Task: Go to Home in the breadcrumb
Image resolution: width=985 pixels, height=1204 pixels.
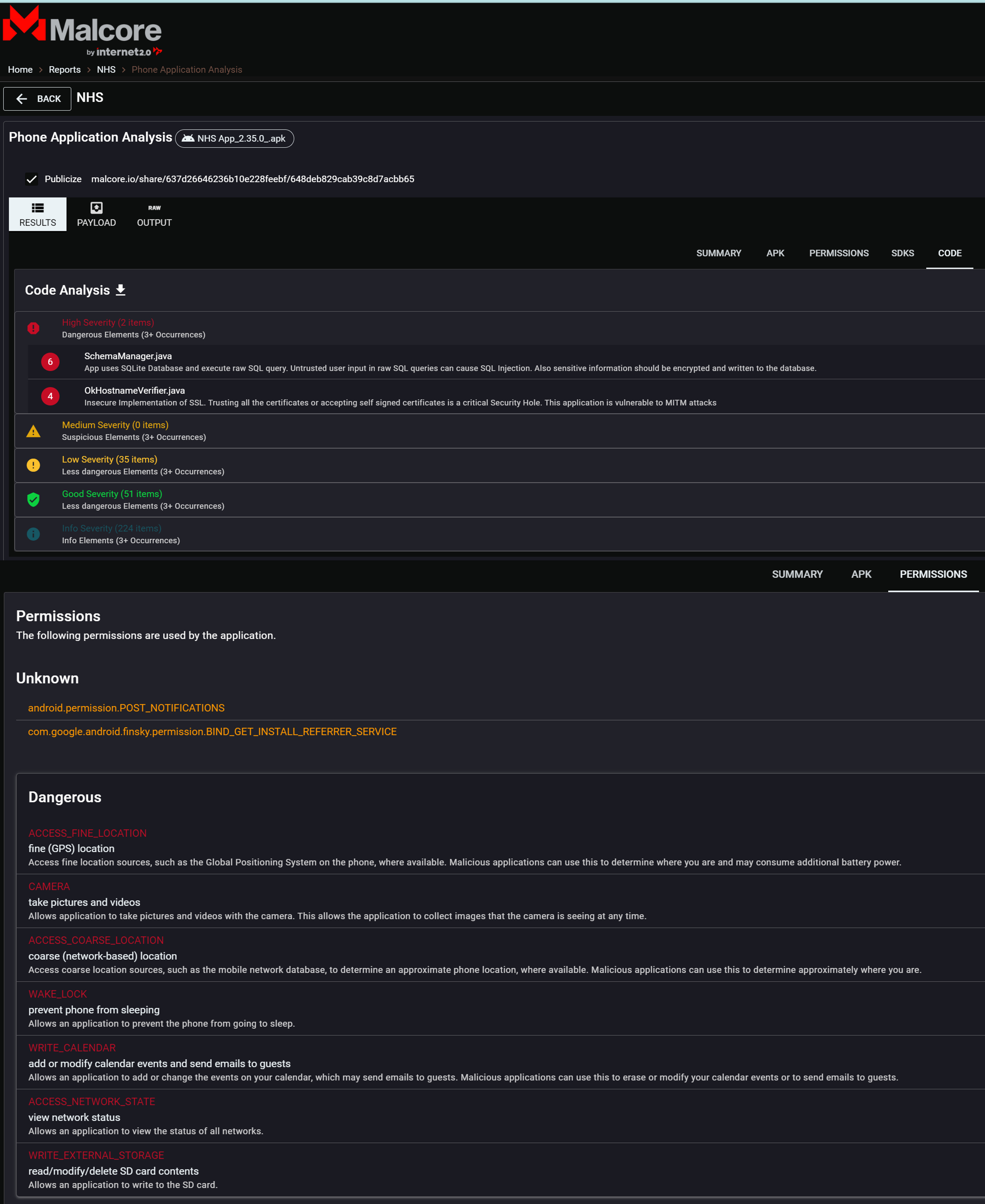Action: tap(20, 69)
